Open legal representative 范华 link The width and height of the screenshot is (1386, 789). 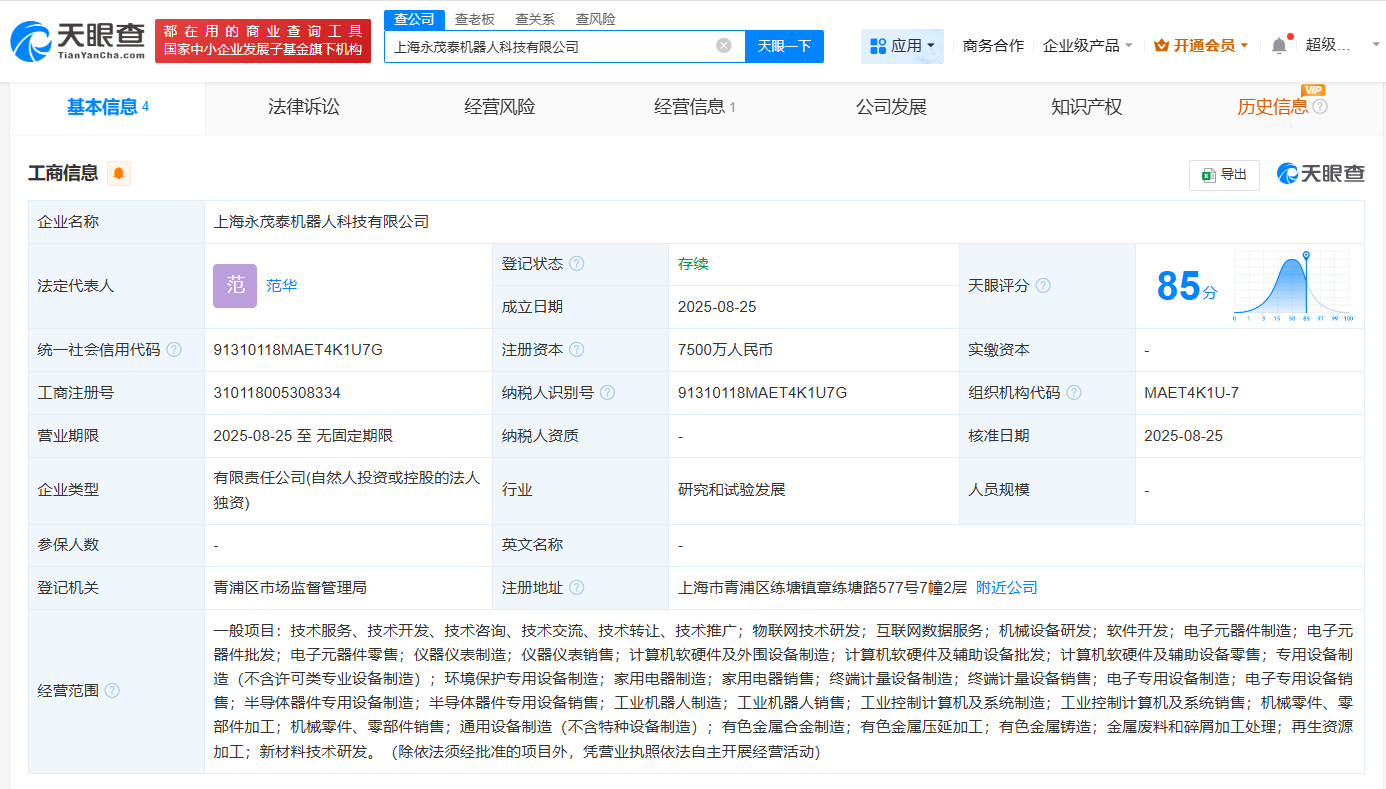(x=281, y=286)
